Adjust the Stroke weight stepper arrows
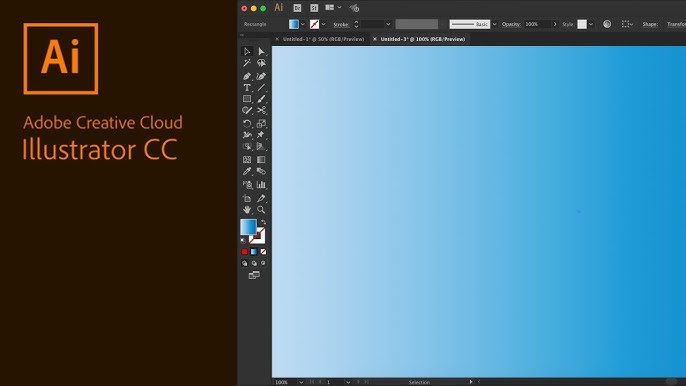 356,24
